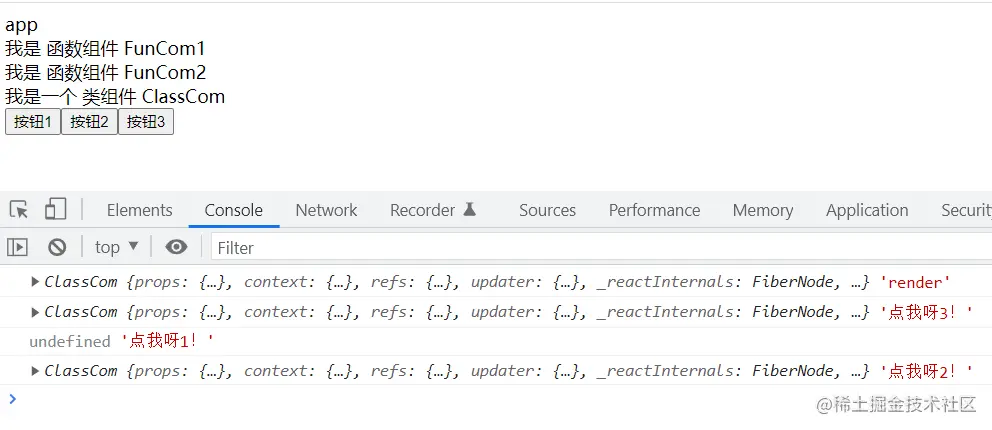Clear the console with the ban icon
This screenshot has height=430, width=992.
[57, 247]
